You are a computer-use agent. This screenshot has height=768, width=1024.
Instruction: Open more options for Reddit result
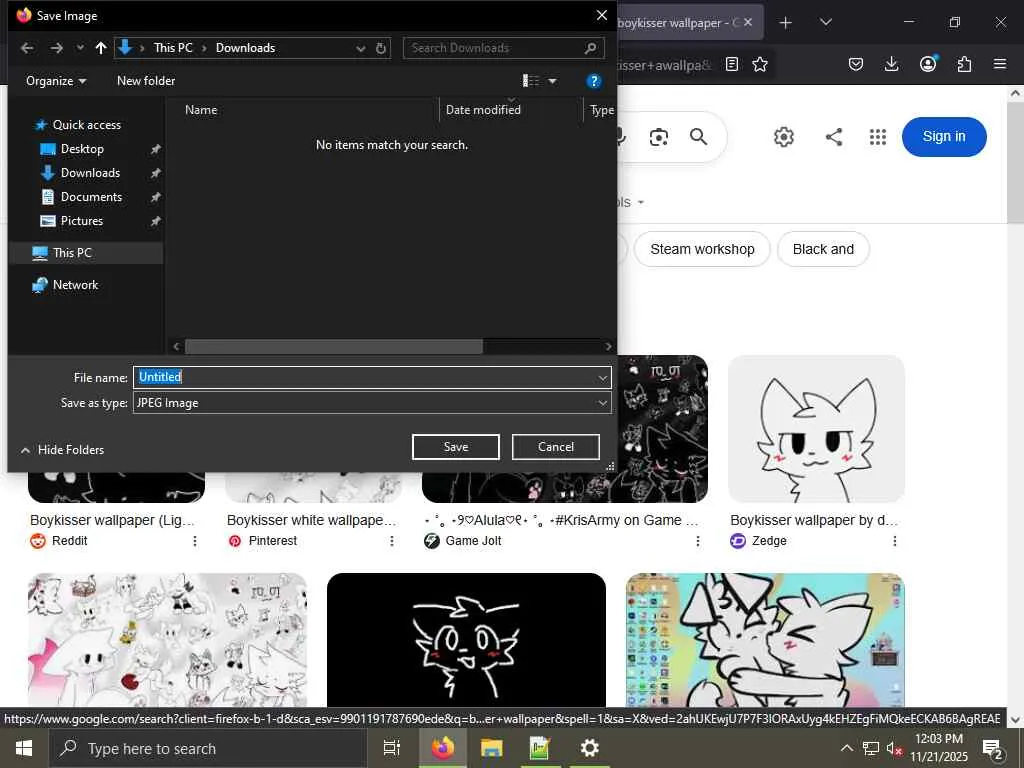195,541
